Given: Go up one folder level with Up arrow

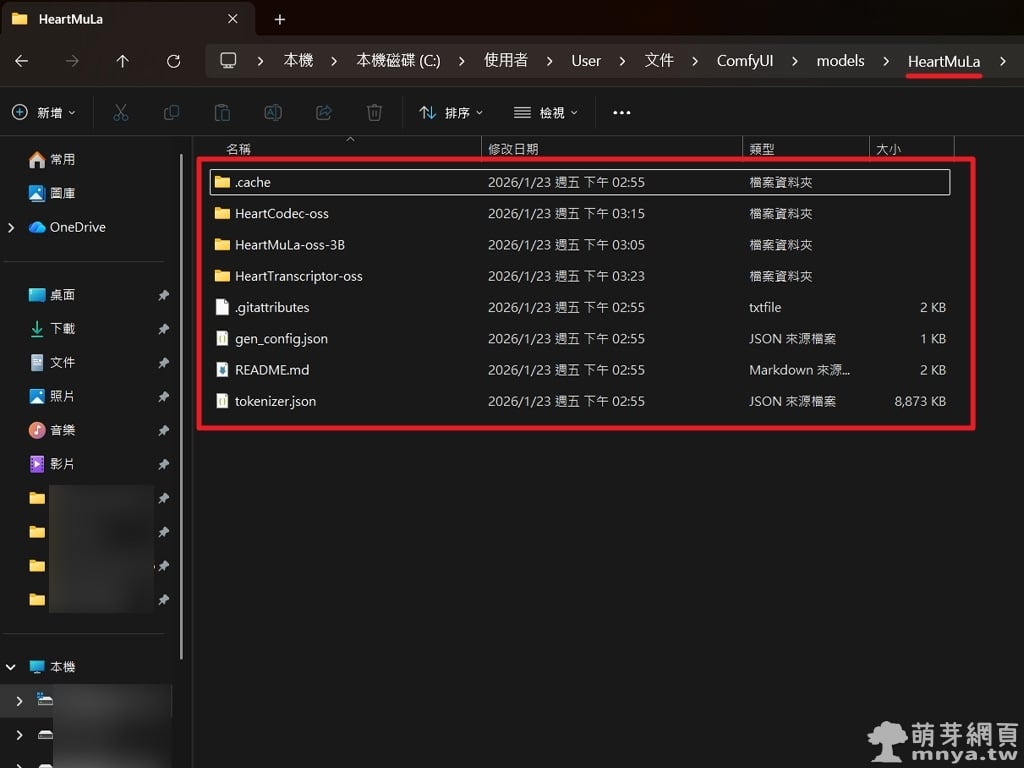Looking at the screenshot, I should (122, 61).
